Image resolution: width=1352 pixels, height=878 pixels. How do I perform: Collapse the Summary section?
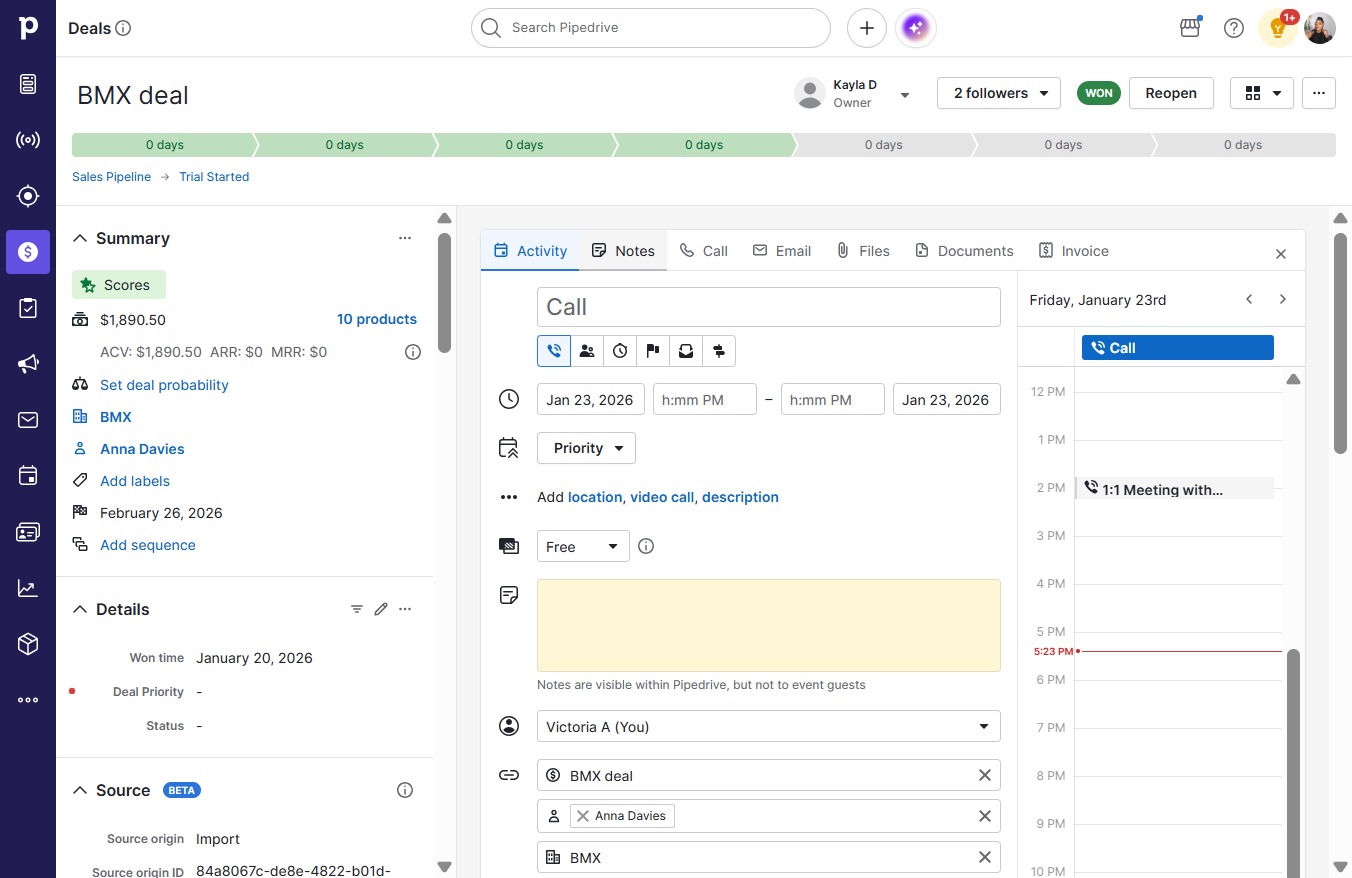tap(80, 238)
